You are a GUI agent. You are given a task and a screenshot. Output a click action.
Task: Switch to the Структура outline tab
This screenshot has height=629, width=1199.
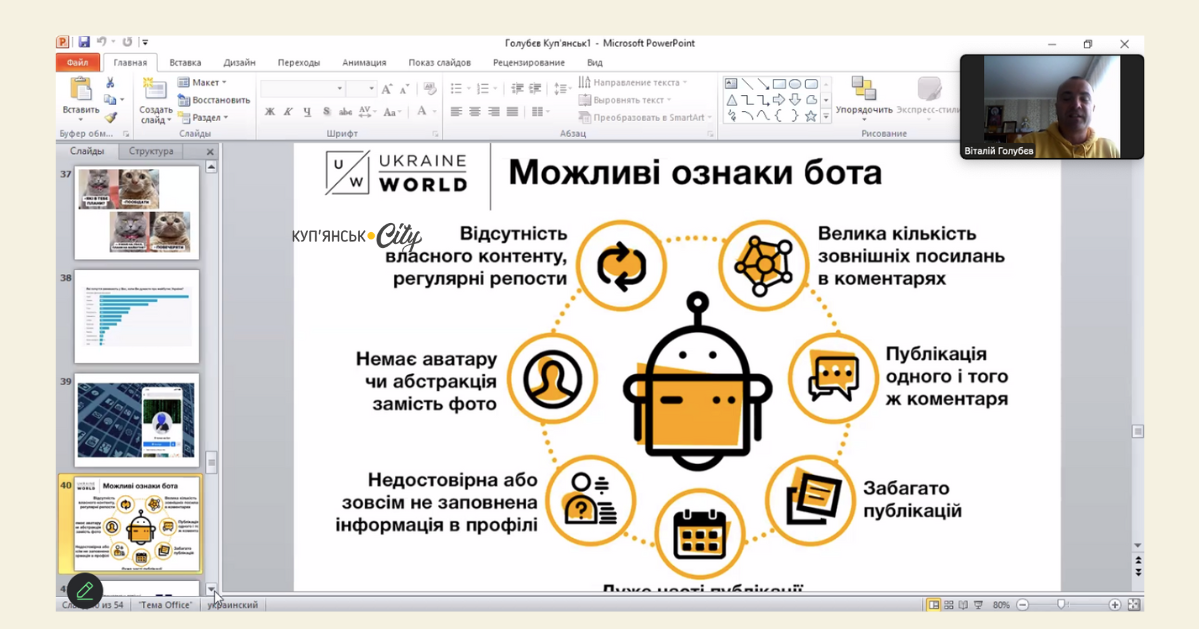click(151, 151)
